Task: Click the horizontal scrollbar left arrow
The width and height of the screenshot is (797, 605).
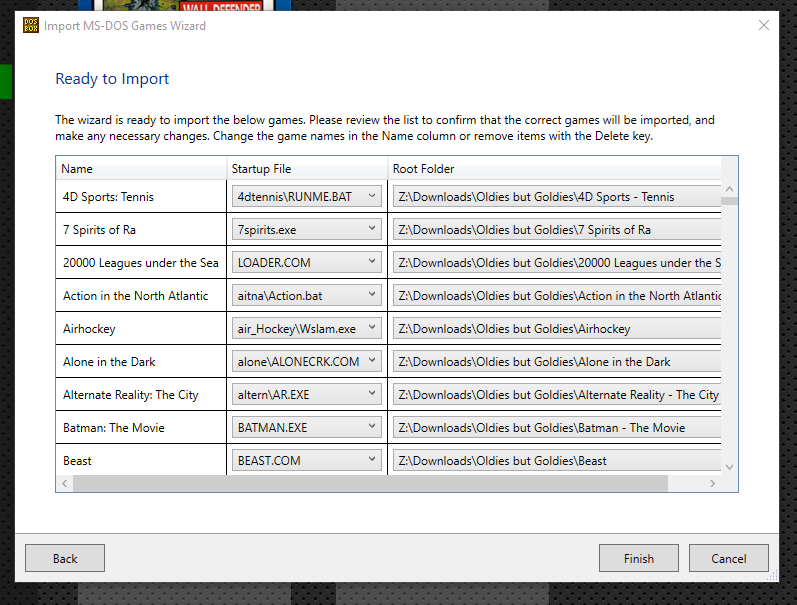Action: pyautogui.click(x=65, y=483)
